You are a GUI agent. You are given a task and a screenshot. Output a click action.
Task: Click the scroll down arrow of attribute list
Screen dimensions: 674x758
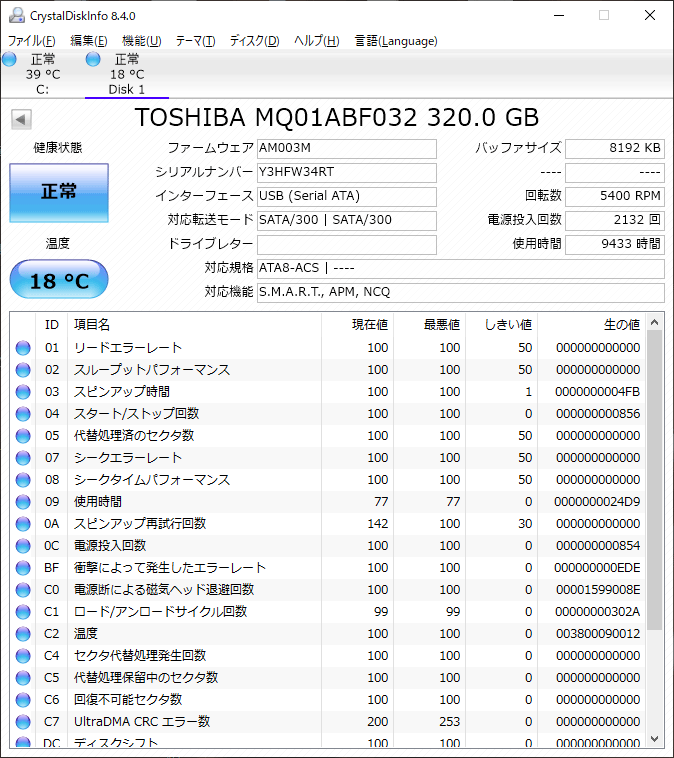tap(655, 738)
